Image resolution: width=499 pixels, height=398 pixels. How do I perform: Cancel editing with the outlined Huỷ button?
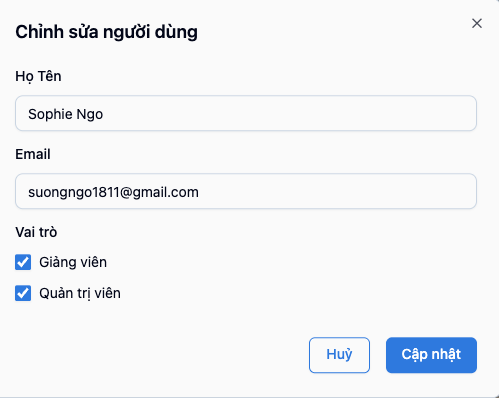coord(339,355)
